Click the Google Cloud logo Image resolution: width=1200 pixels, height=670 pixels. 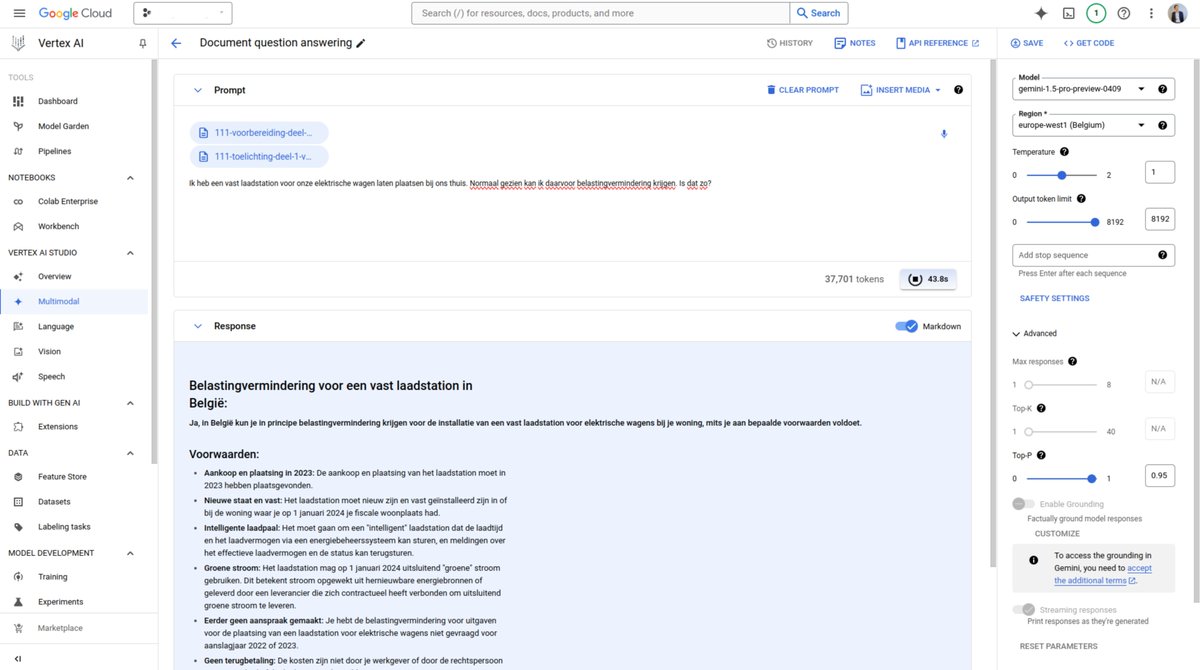point(76,13)
